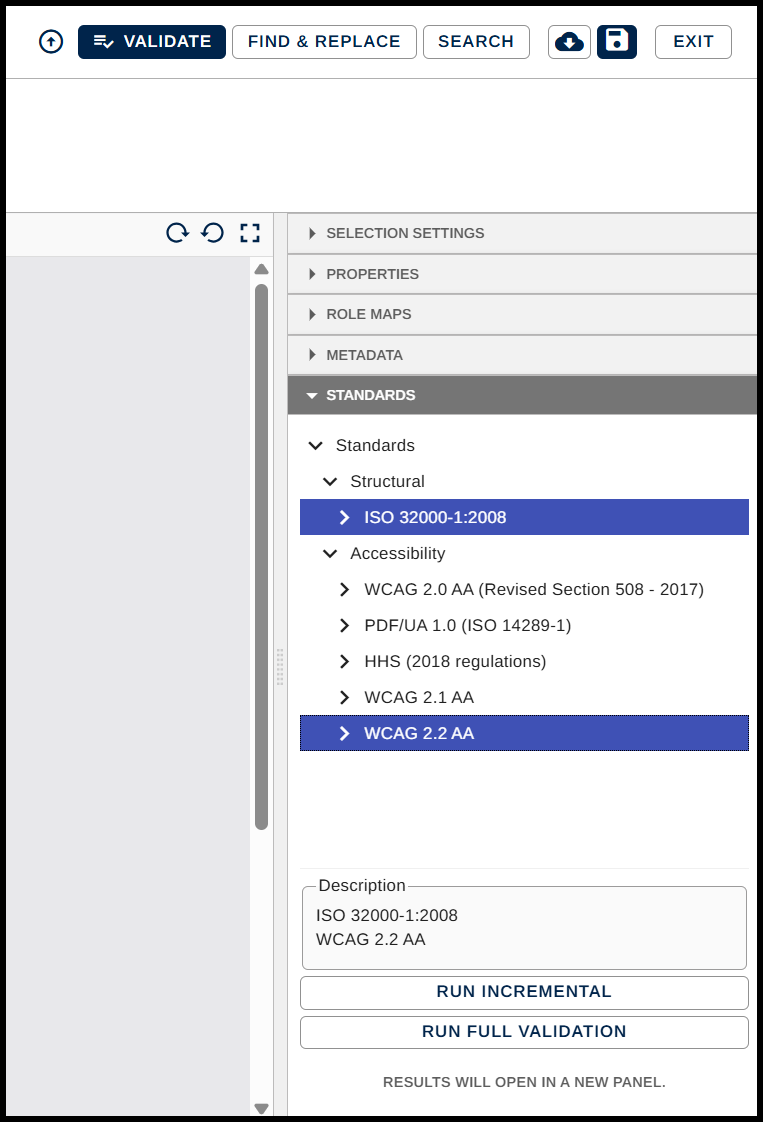The image size is (763, 1122).
Task: Expand HHS 2018 regulations chevron
Action: click(344, 661)
